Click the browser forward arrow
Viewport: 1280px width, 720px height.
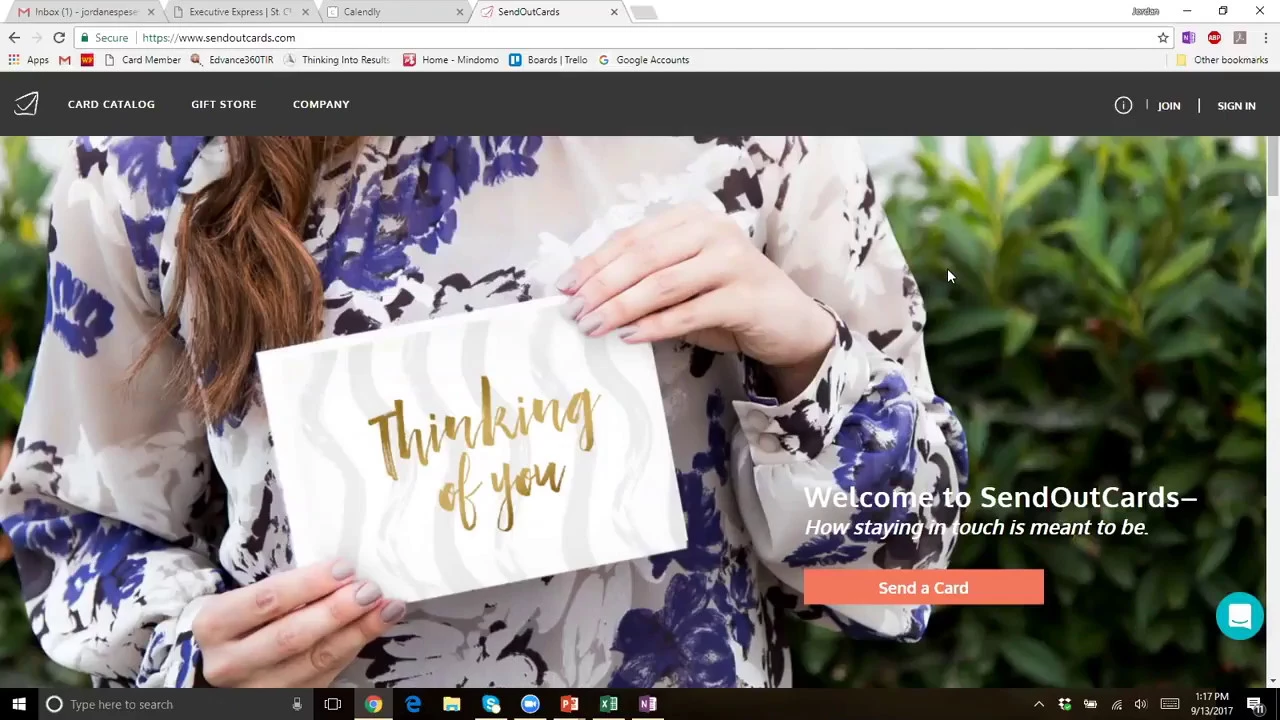[x=37, y=38]
